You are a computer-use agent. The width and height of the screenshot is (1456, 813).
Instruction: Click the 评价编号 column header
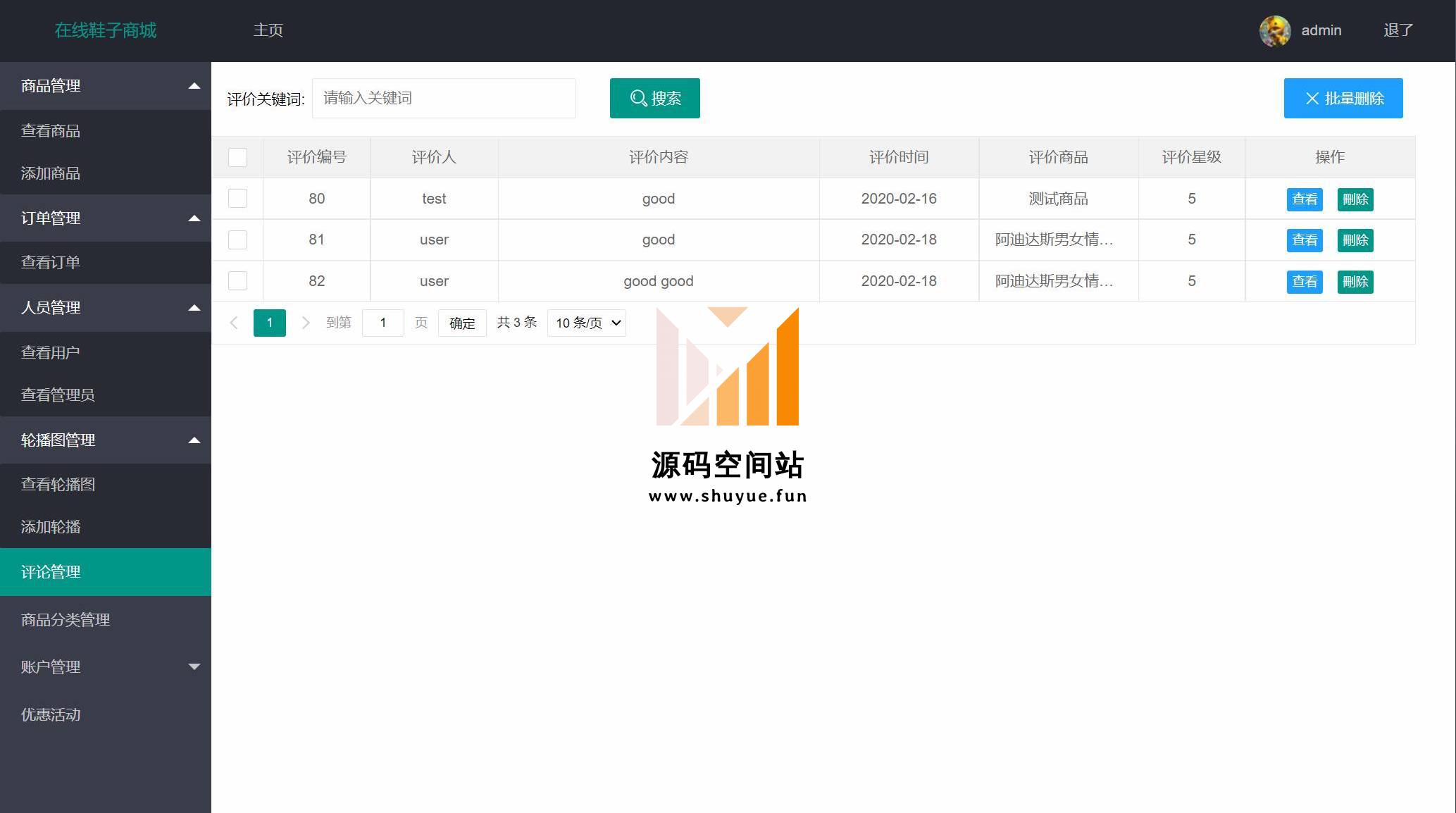(317, 157)
